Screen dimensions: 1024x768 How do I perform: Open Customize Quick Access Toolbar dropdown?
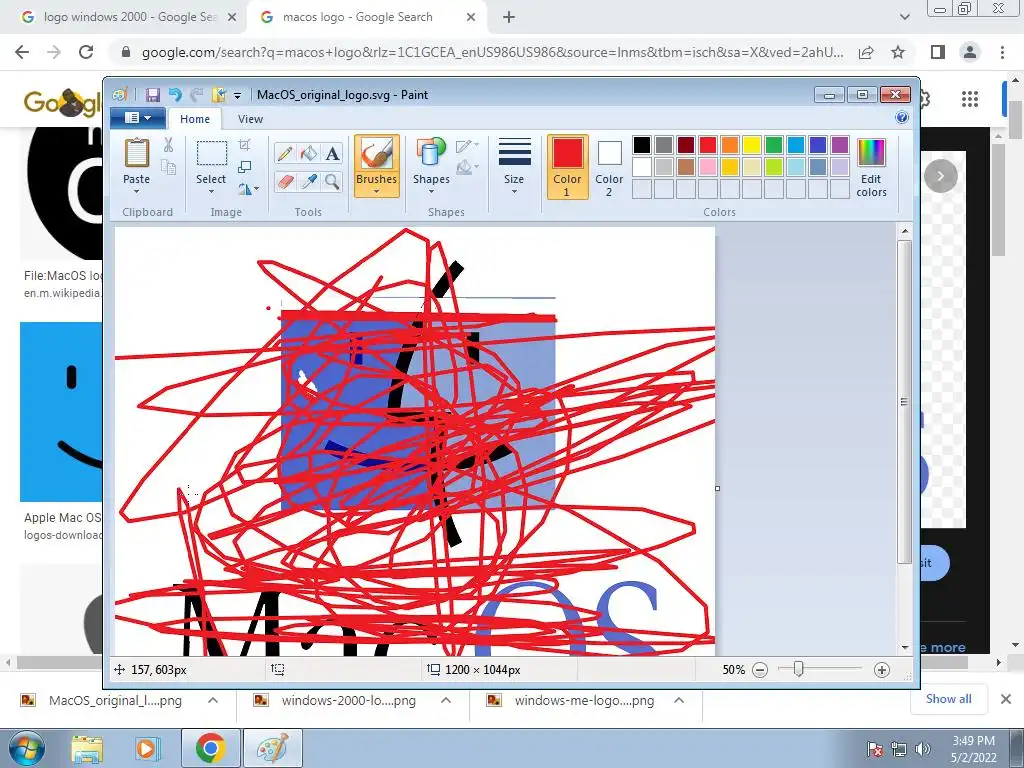click(238, 96)
